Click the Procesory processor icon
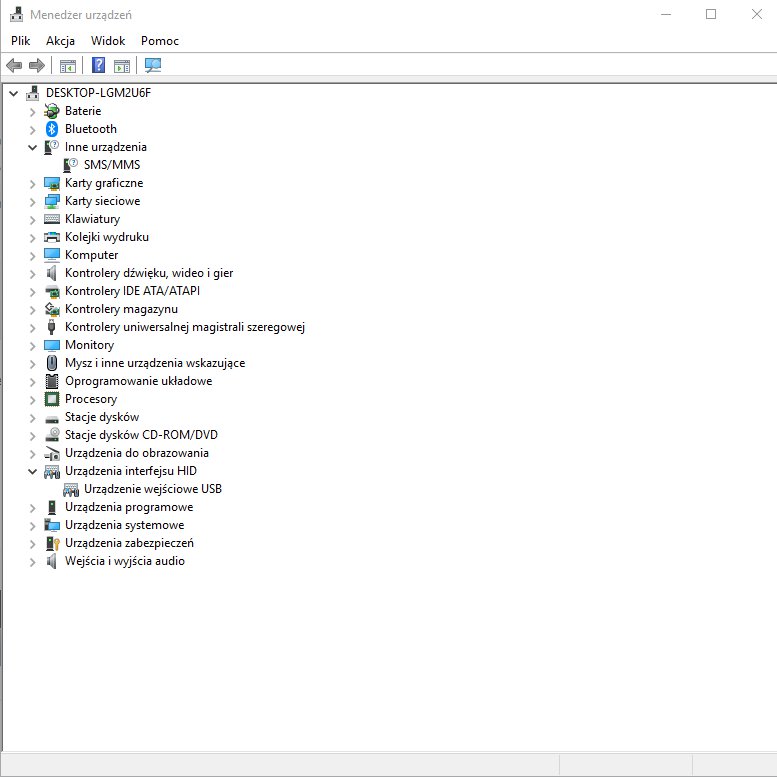 click(52, 399)
